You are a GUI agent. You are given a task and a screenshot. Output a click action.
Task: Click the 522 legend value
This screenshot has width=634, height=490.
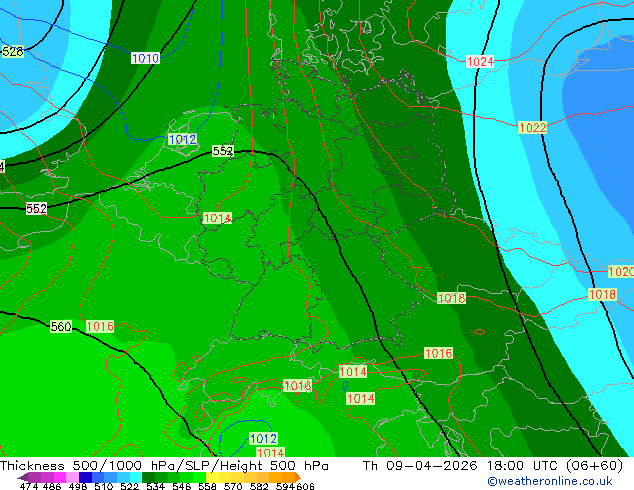click(129, 486)
